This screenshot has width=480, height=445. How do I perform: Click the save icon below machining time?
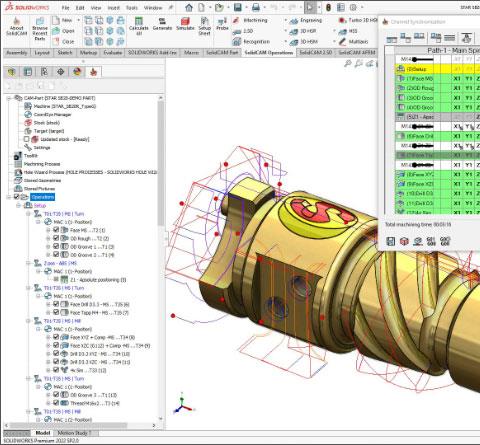coord(391,241)
